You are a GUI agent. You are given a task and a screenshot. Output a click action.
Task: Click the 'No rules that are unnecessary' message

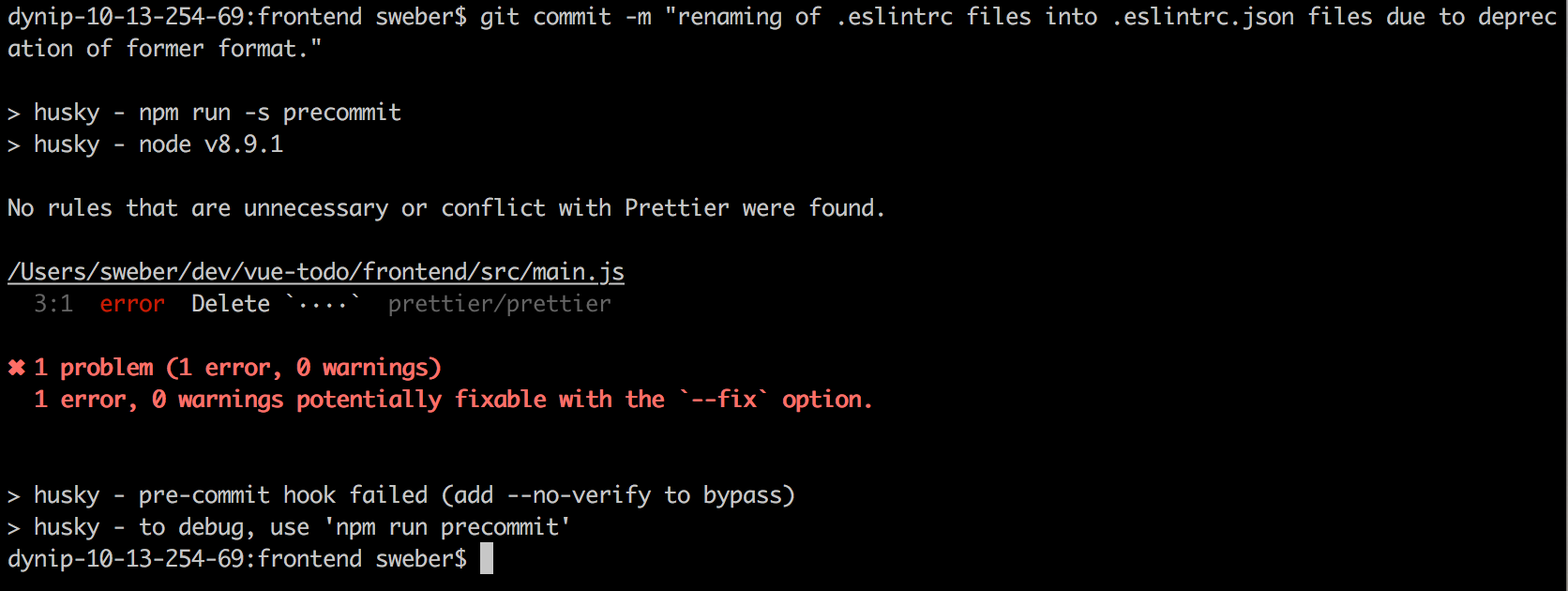(x=198, y=208)
